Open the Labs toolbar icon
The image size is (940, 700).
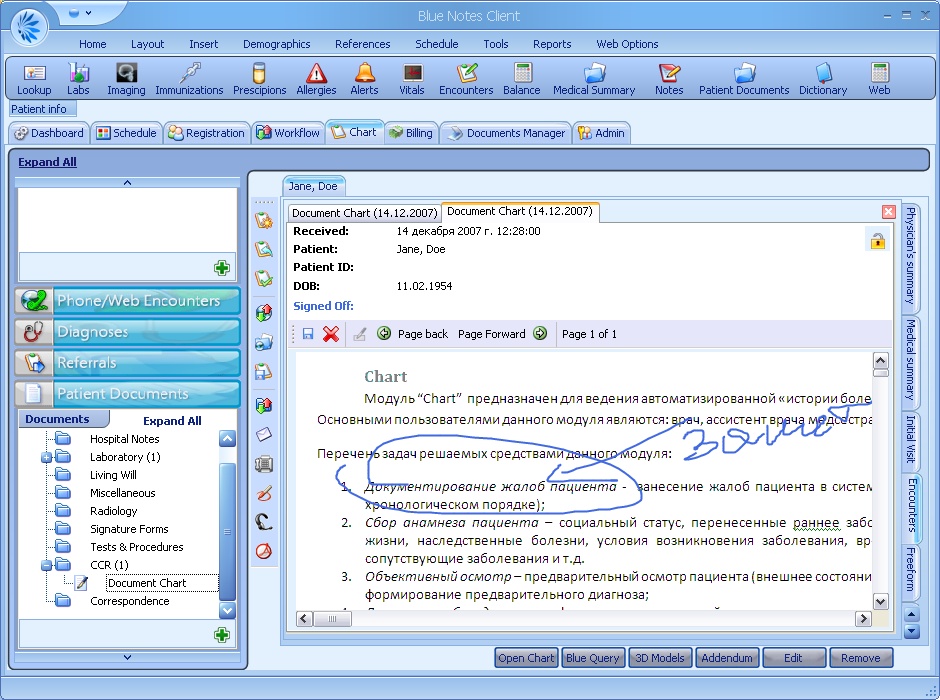78,79
